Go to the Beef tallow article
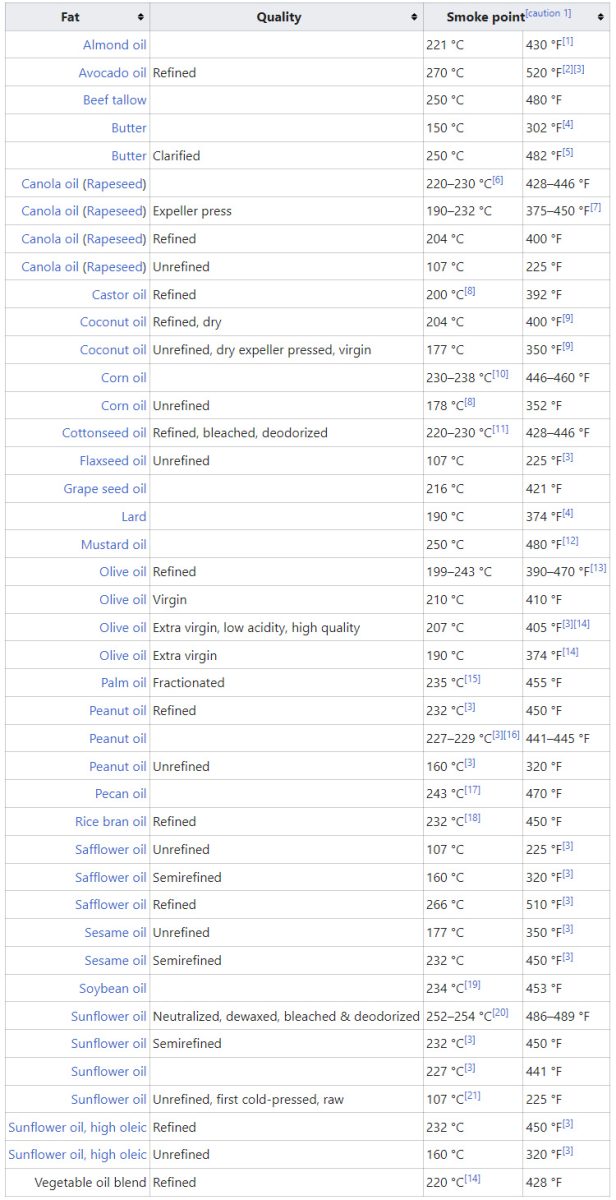The image size is (616, 1200). coord(114,100)
